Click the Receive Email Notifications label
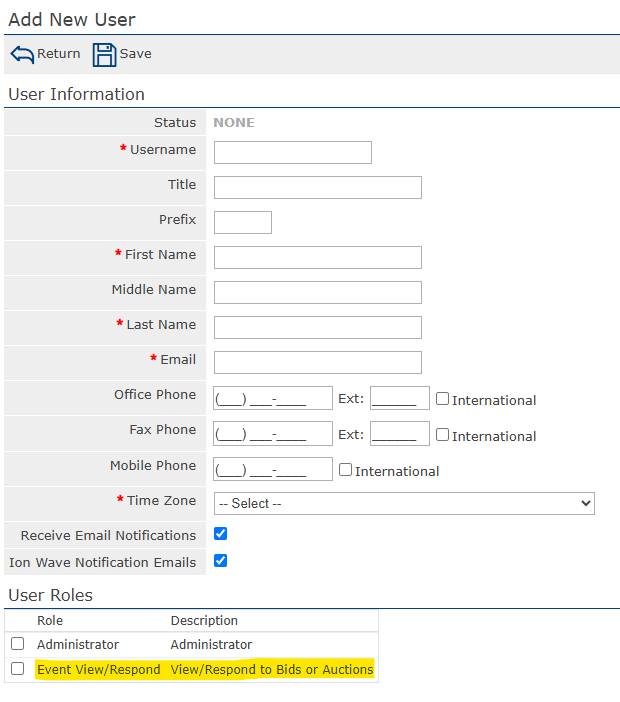The height and width of the screenshot is (702, 620). 108,535
